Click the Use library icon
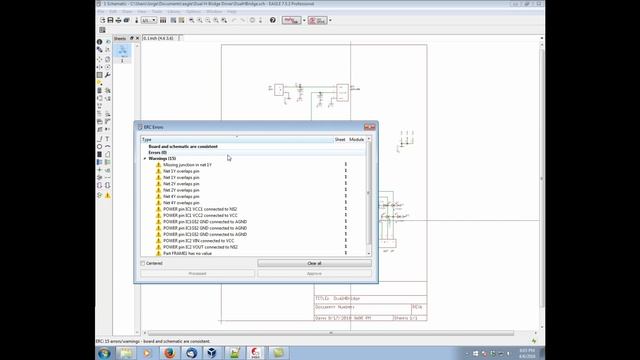 (163, 20)
